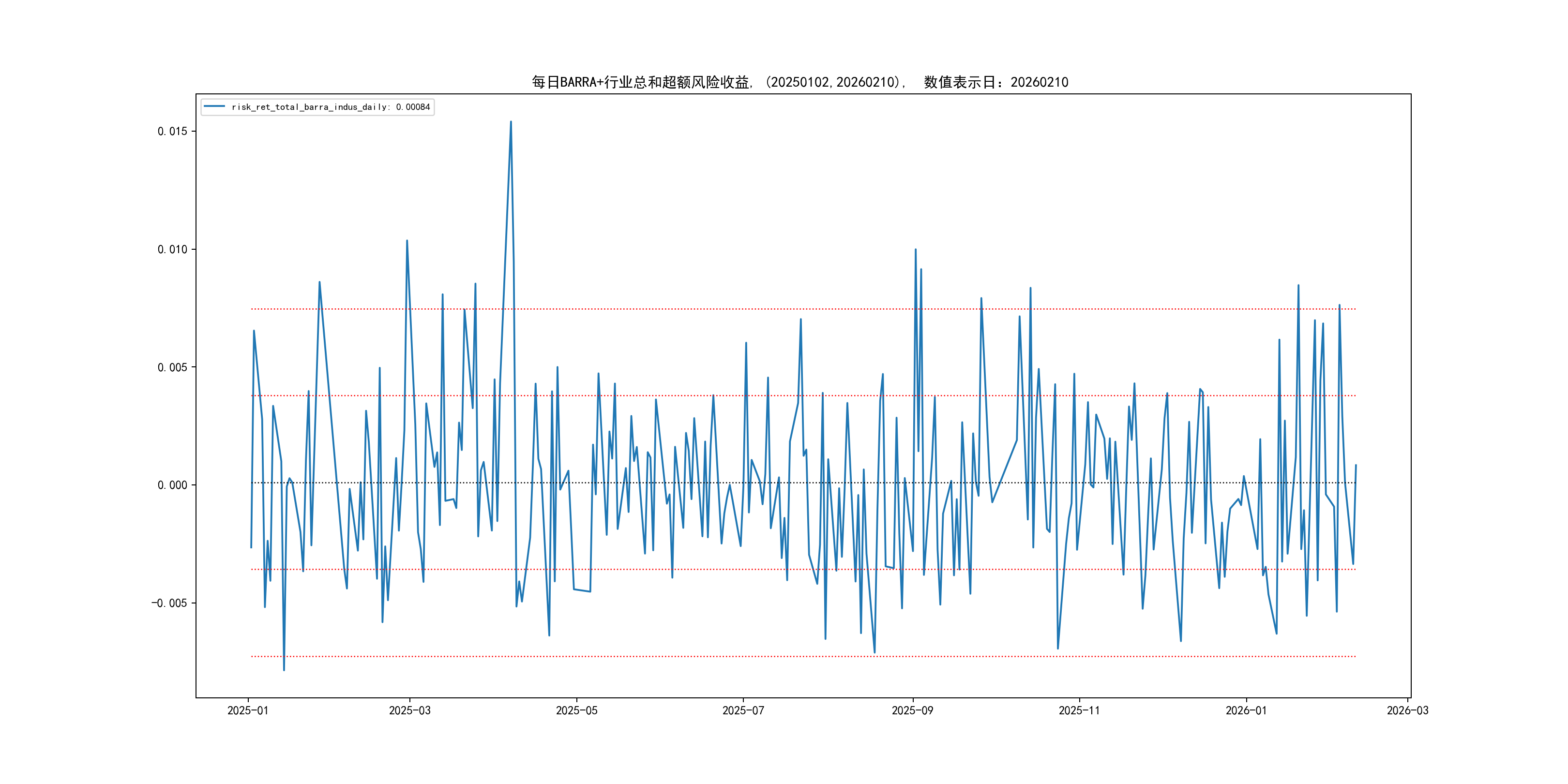The height and width of the screenshot is (784, 1568).
Task: Click the 2025-03 x-axis date label
Action: [409, 710]
